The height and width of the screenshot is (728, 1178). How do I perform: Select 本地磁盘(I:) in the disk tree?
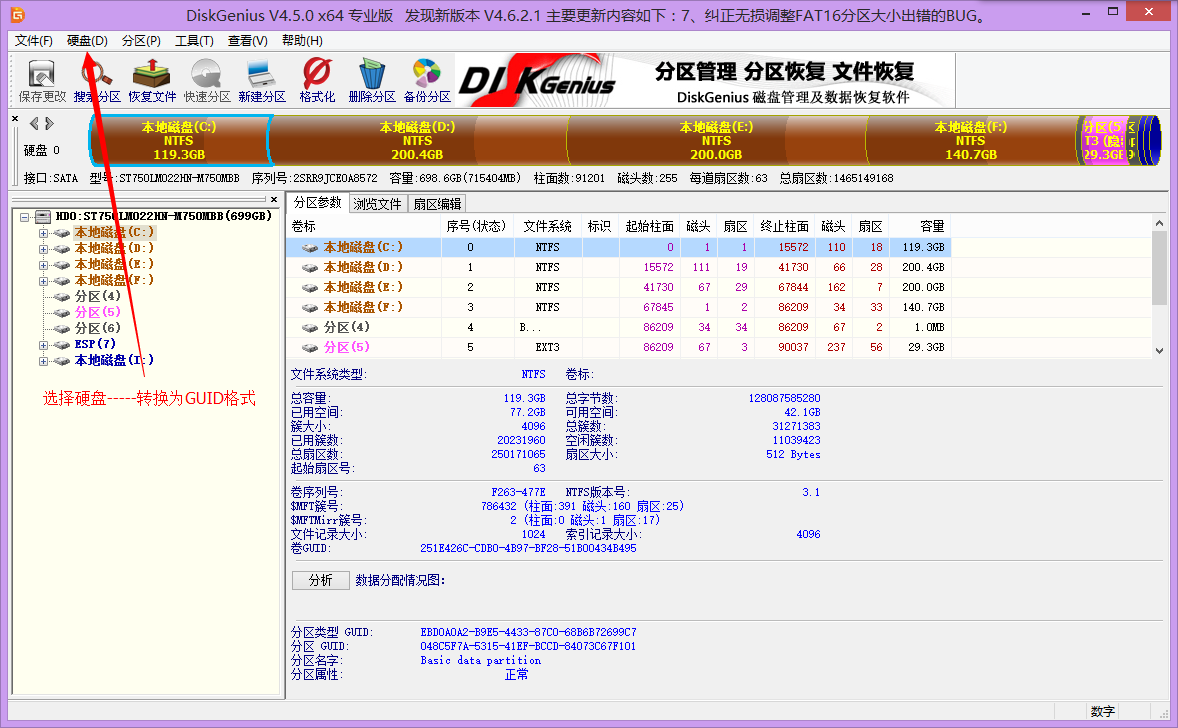(x=114, y=361)
